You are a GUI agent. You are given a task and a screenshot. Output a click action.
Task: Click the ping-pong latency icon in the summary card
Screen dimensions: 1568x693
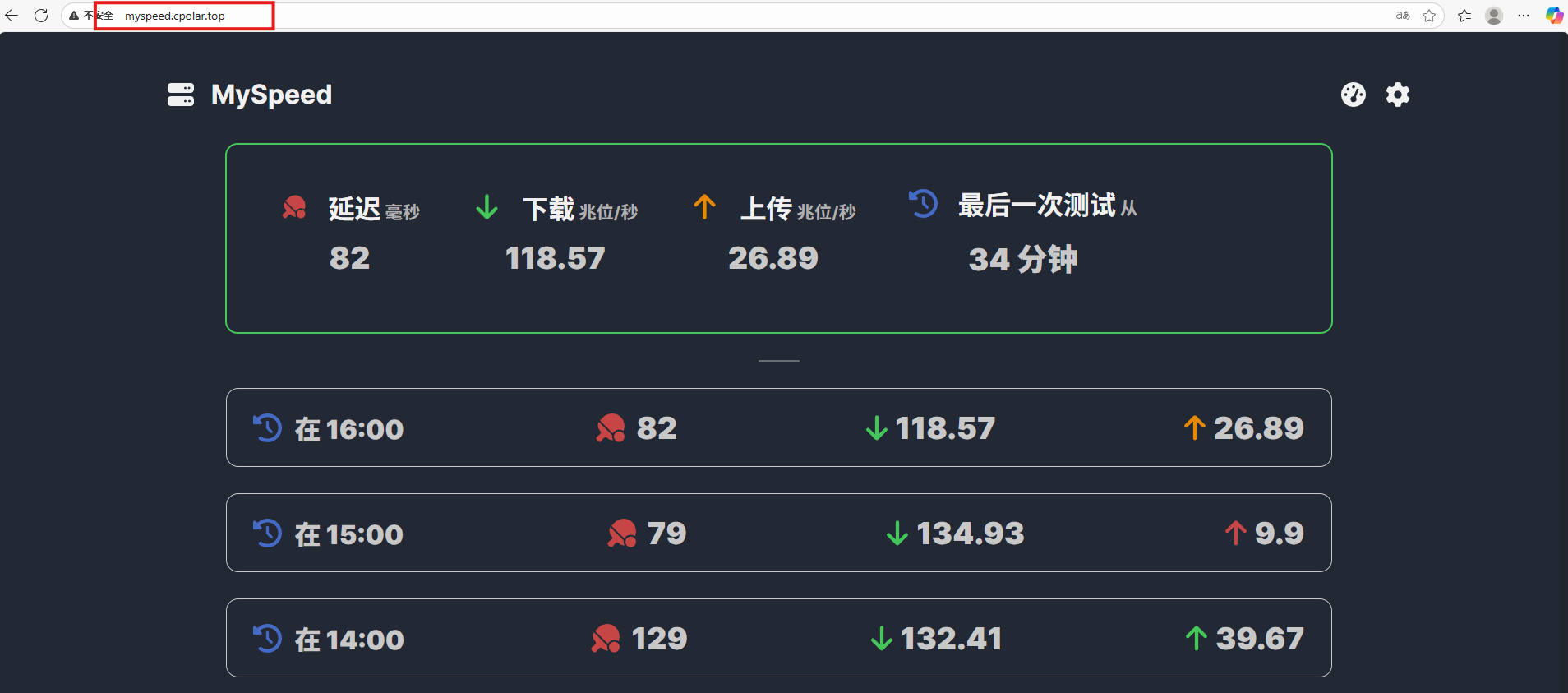tap(294, 207)
